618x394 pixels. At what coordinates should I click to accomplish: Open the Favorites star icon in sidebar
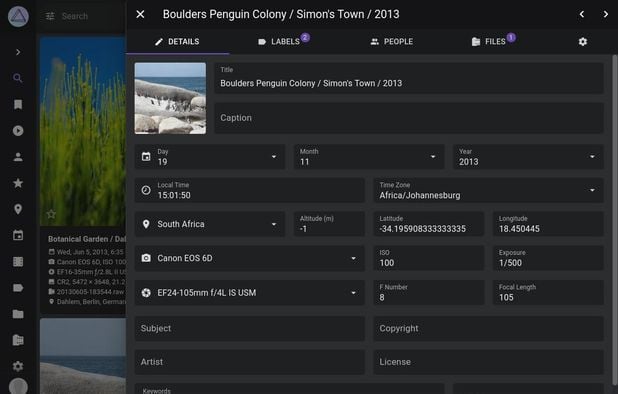(18, 183)
